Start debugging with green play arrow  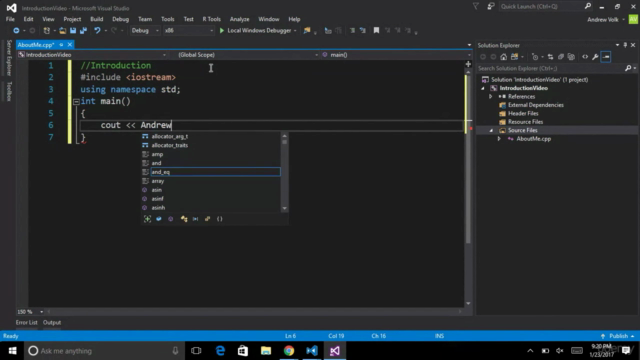[x=222, y=31]
